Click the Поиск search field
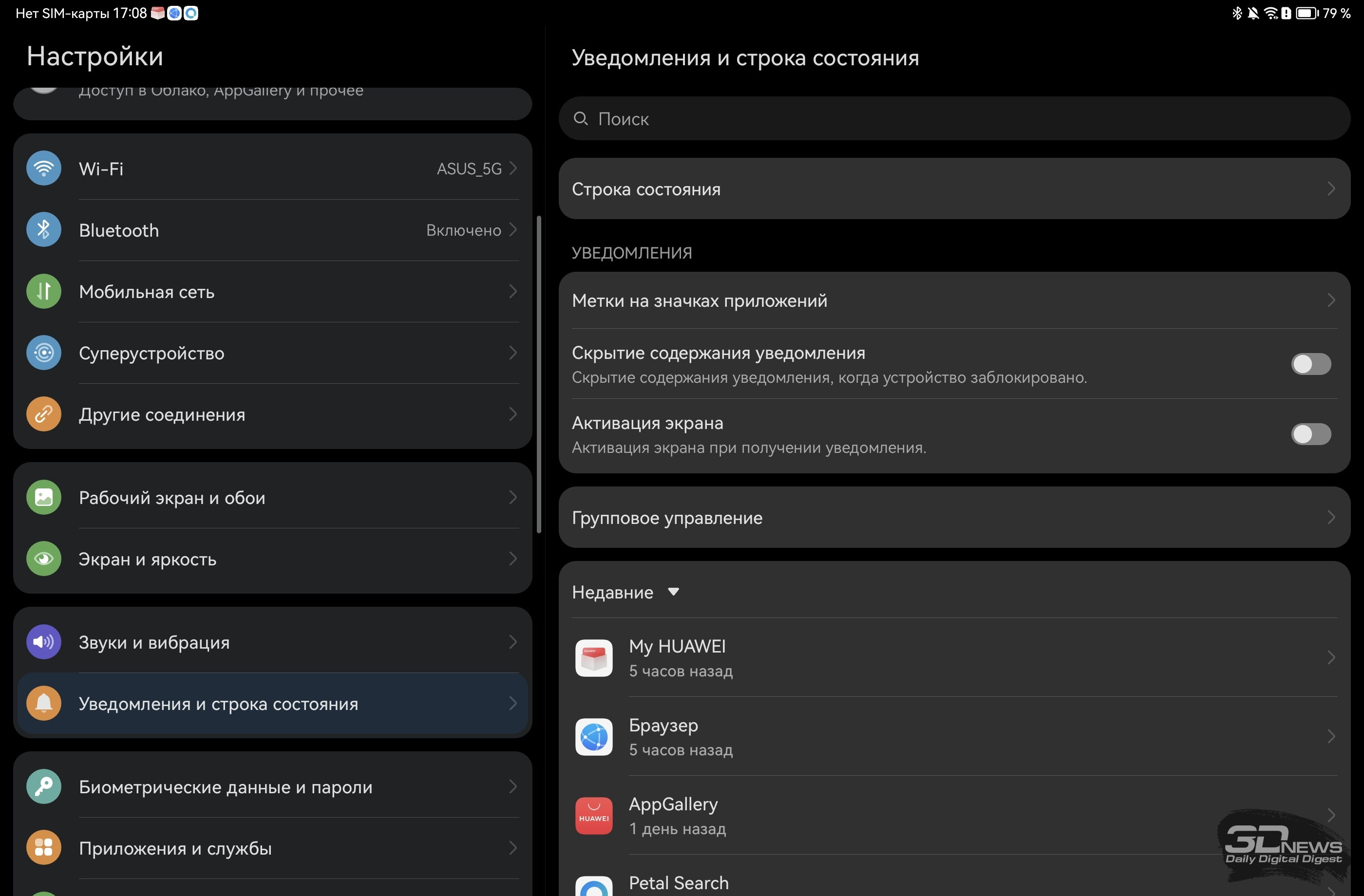1364x896 pixels. (x=954, y=119)
